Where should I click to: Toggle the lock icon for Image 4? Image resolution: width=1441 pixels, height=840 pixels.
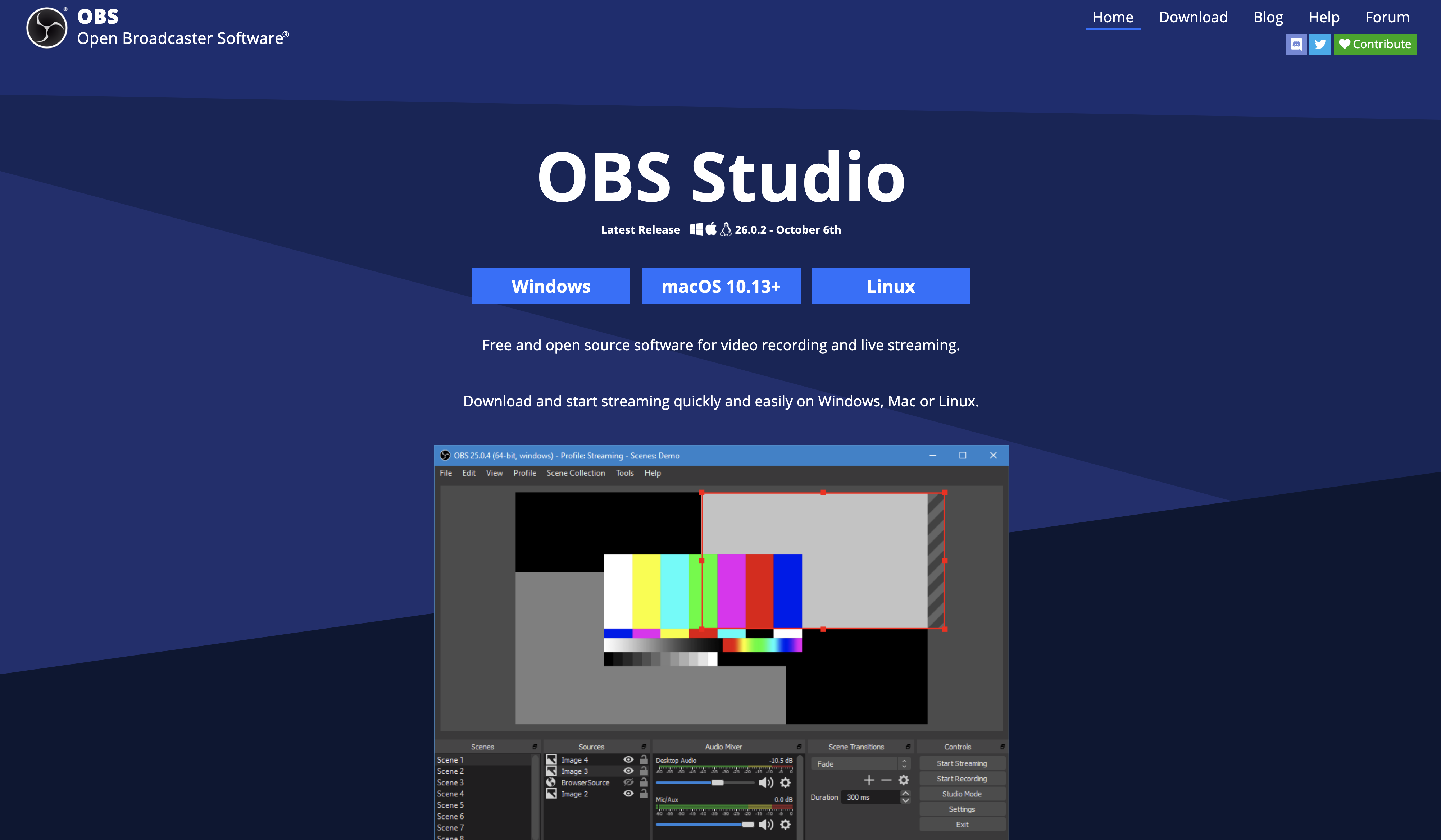click(644, 759)
